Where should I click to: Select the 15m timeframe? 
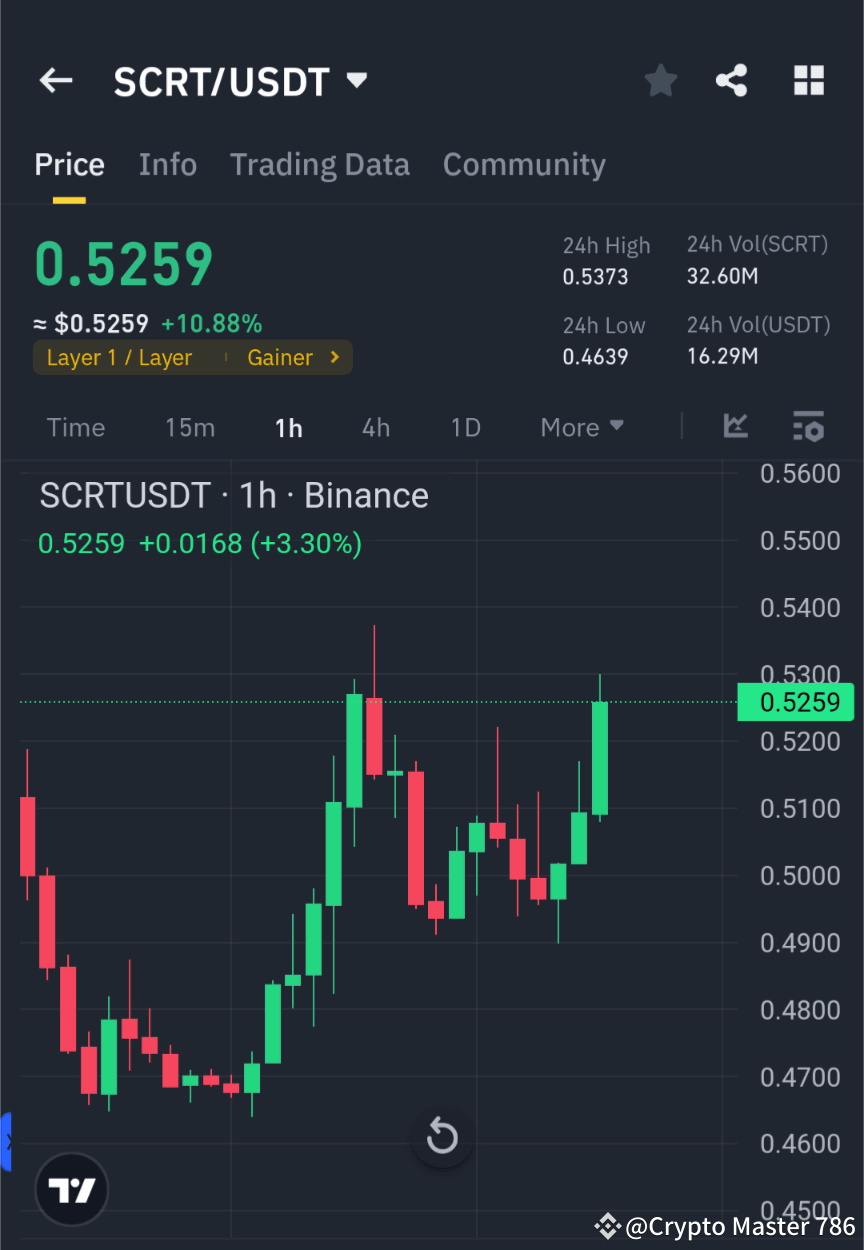coord(190,427)
